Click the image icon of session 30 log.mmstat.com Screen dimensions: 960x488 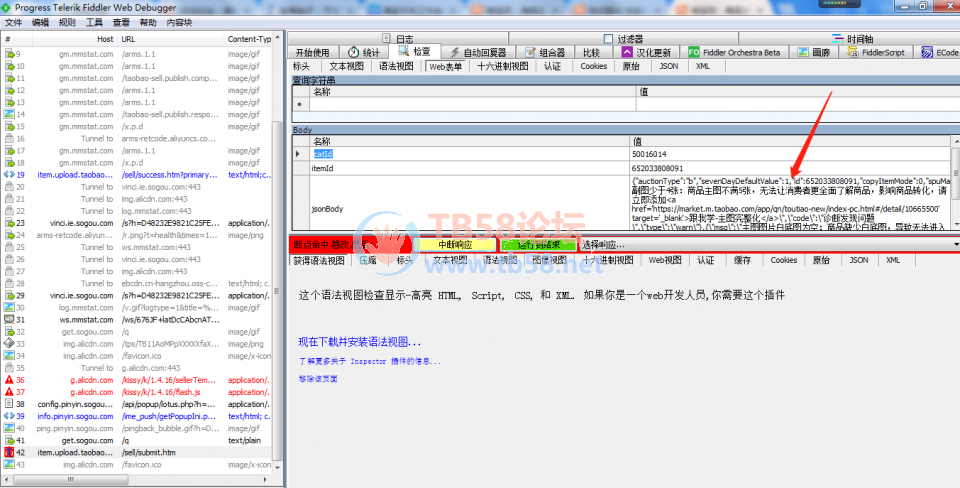pos(9,307)
